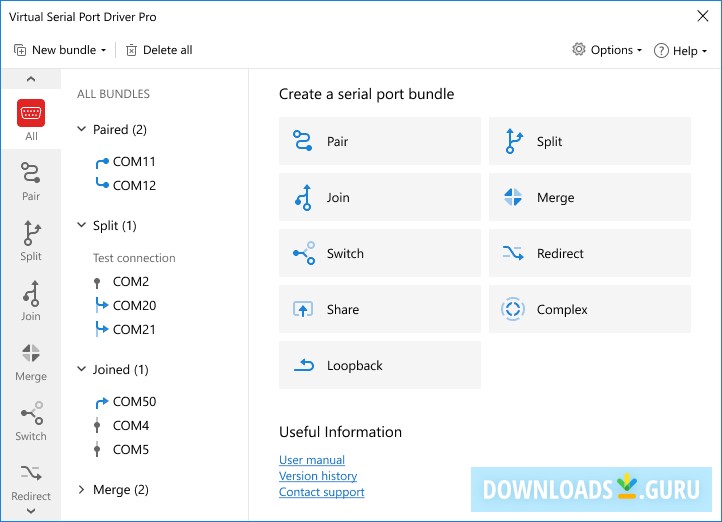This screenshot has height=522, width=722.
Task: Select COM11 in Paired bundle
Action: pos(134,162)
